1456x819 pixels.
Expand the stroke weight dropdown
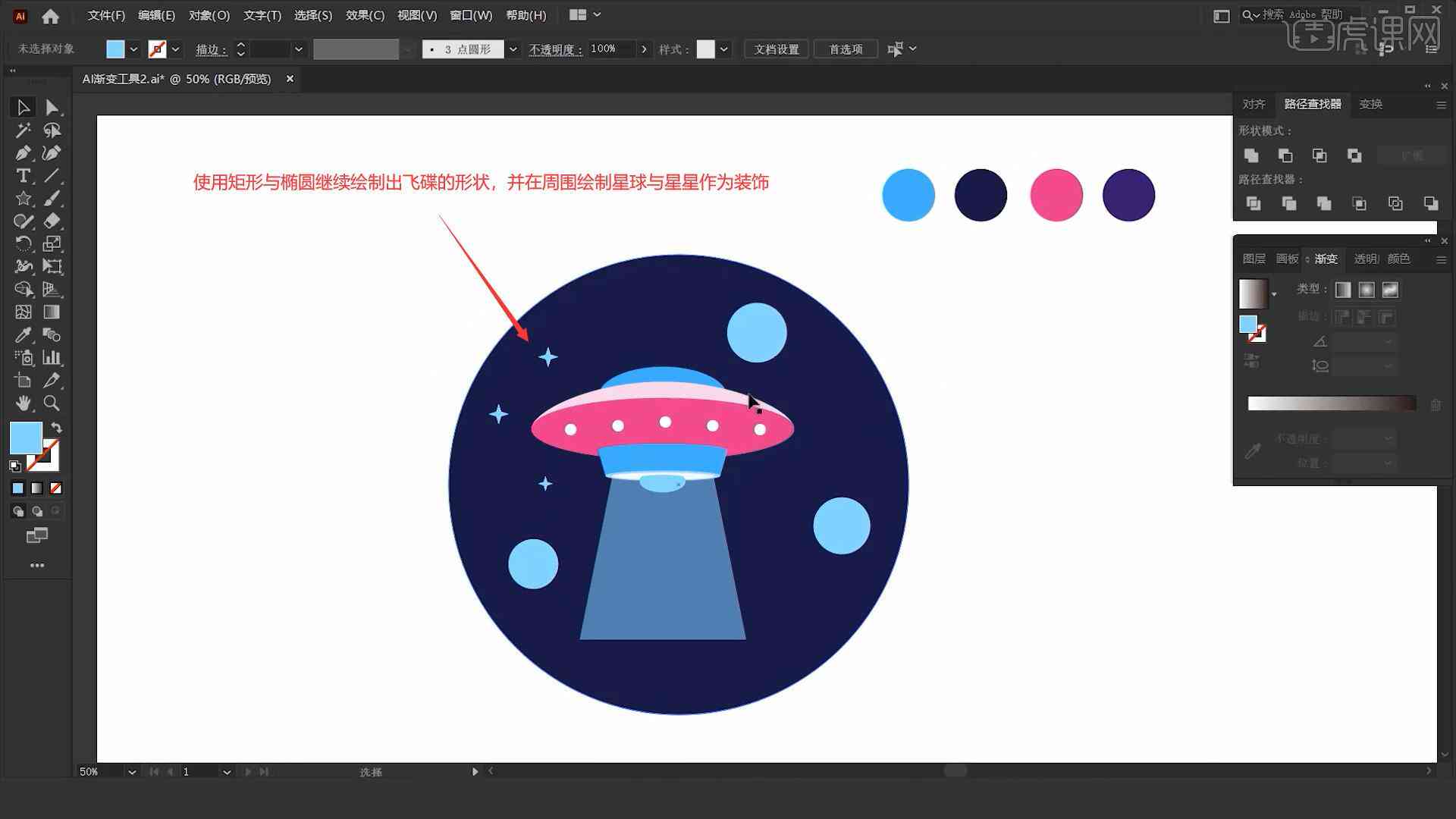tap(297, 49)
